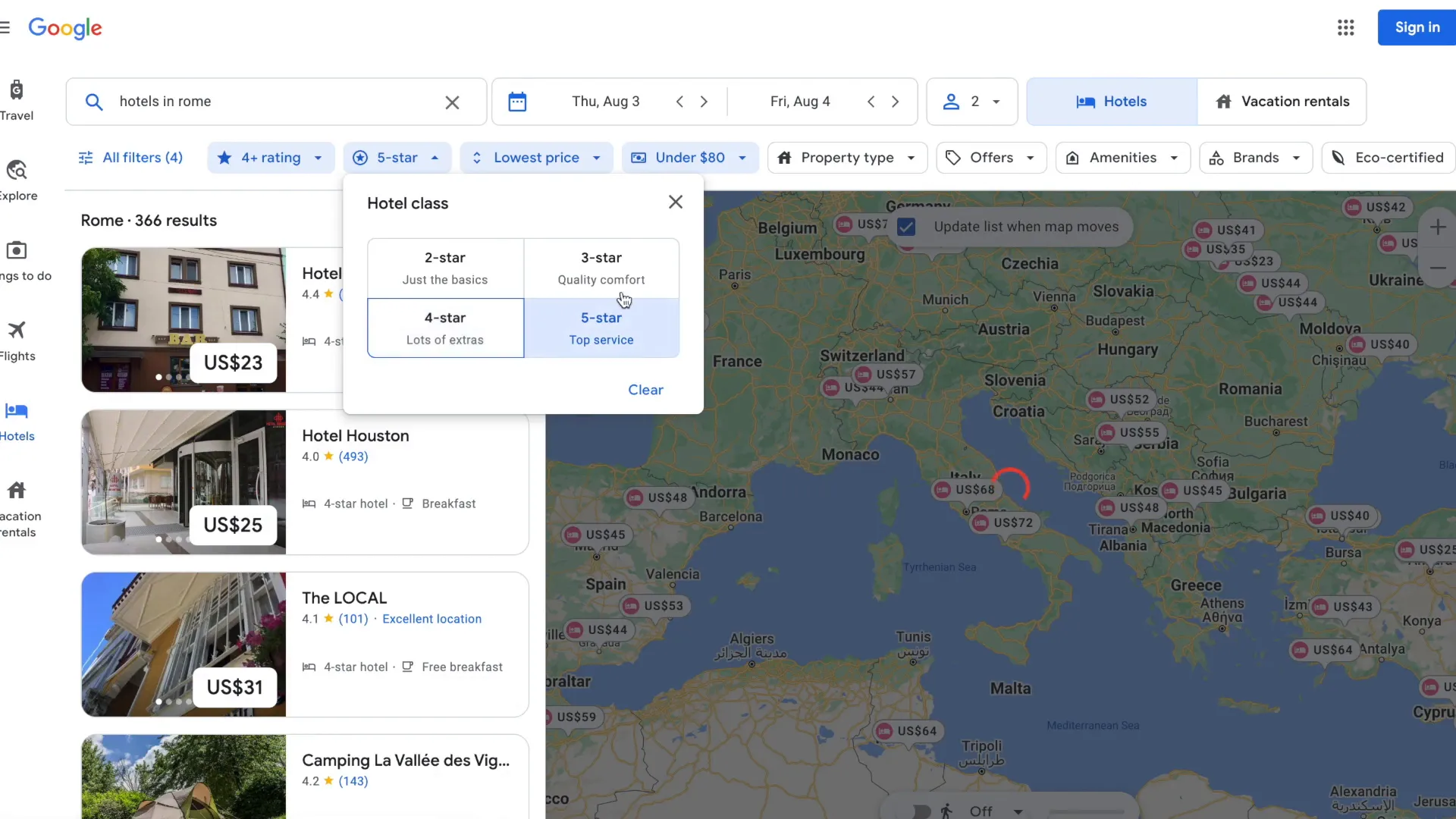
Task: Open Hotels in the sidebar
Action: 17,422
